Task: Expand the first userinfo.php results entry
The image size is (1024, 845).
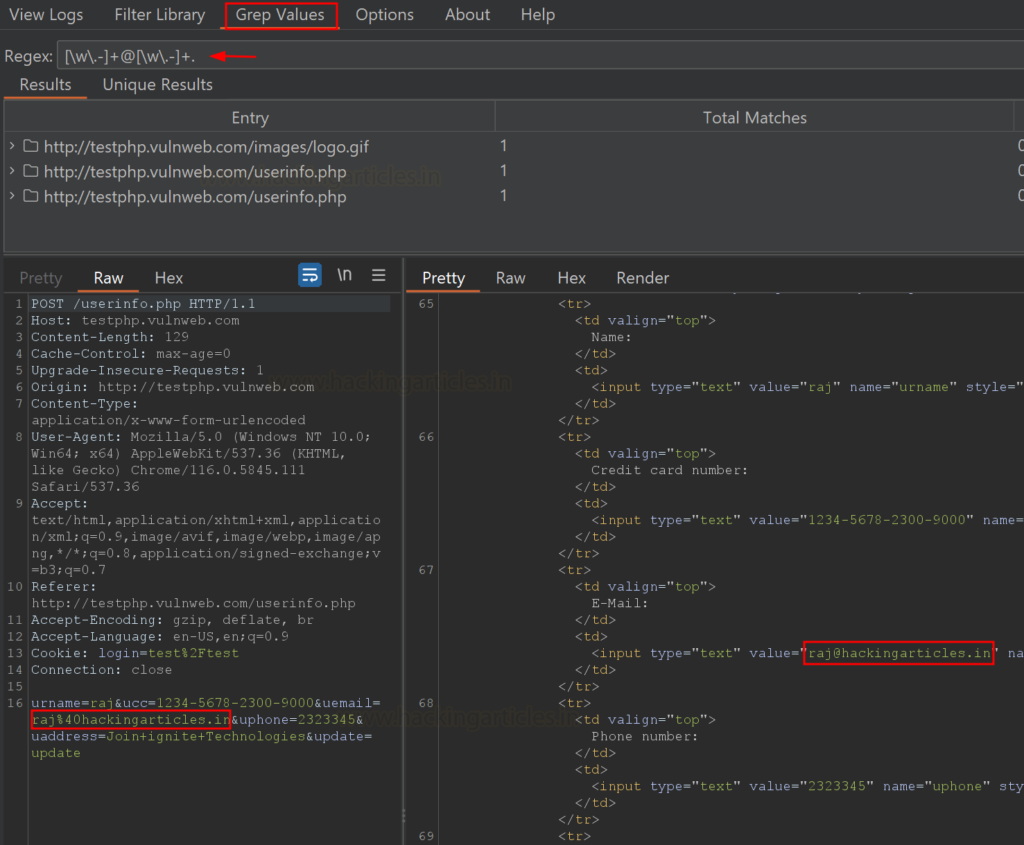Action: point(13,170)
